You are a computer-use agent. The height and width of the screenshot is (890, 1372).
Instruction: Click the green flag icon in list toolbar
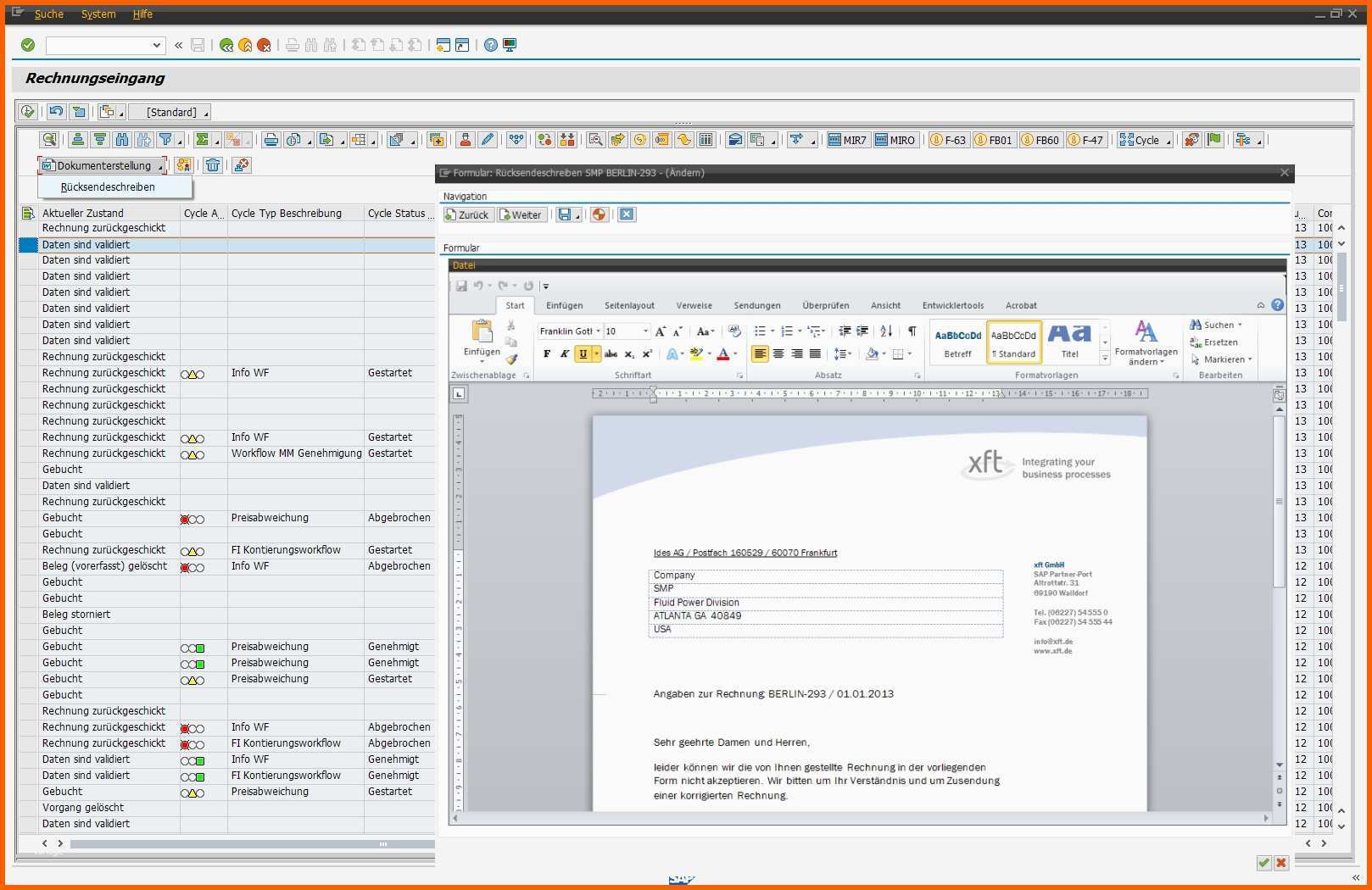click(1214, 140)
